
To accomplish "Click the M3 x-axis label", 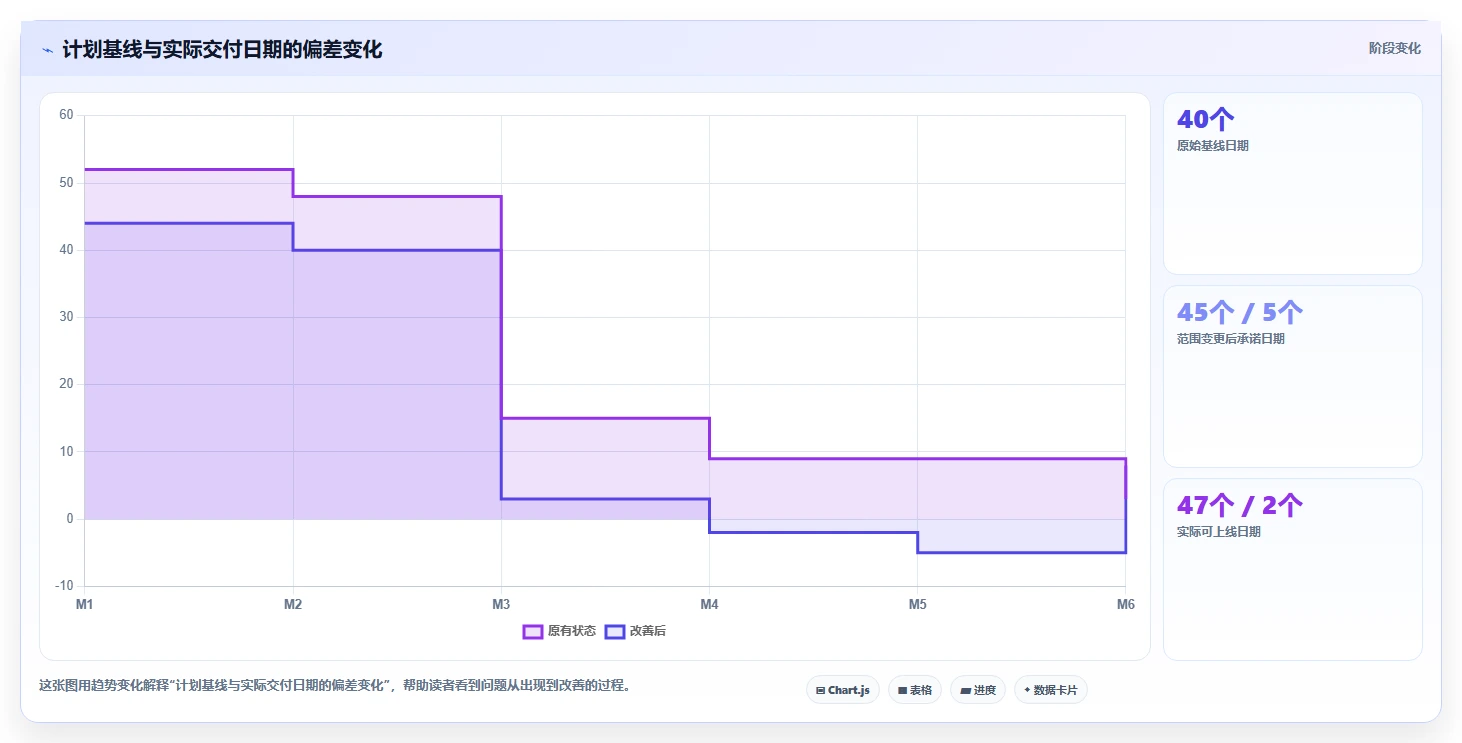I will (x=501, y=604).
